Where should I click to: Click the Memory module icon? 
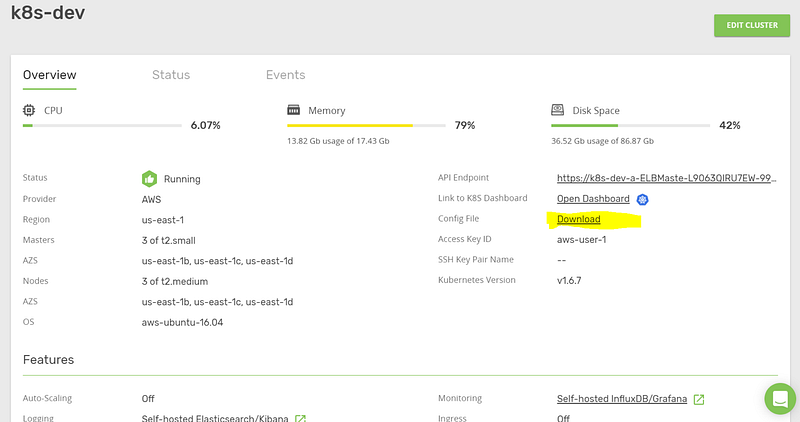point(294,109)
